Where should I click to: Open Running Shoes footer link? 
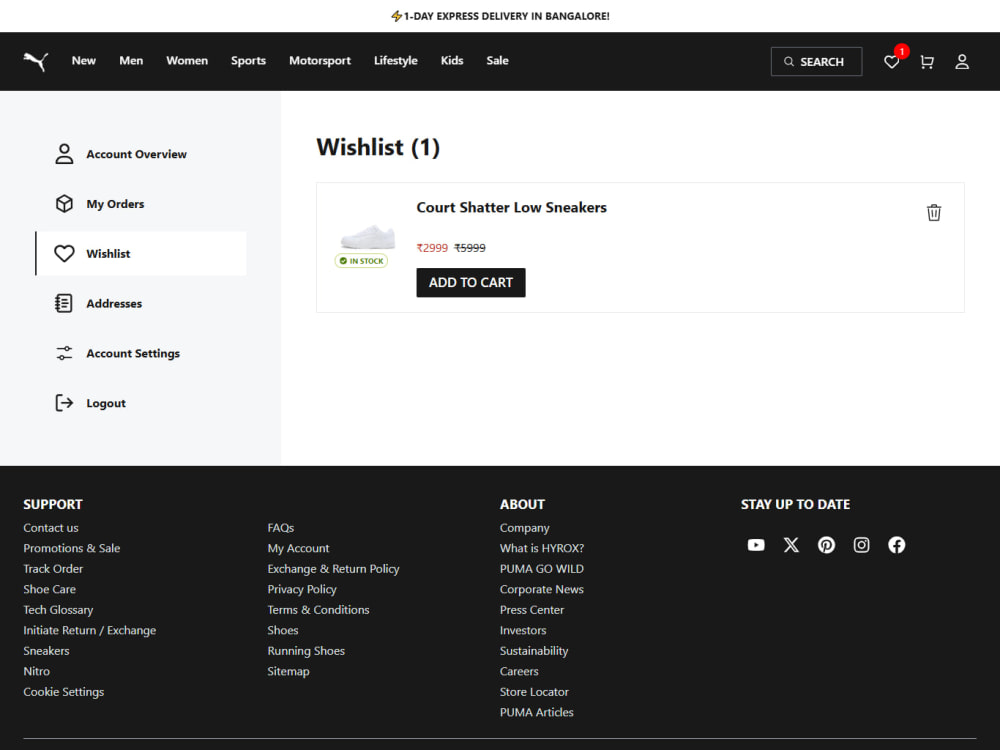(306, 651)
